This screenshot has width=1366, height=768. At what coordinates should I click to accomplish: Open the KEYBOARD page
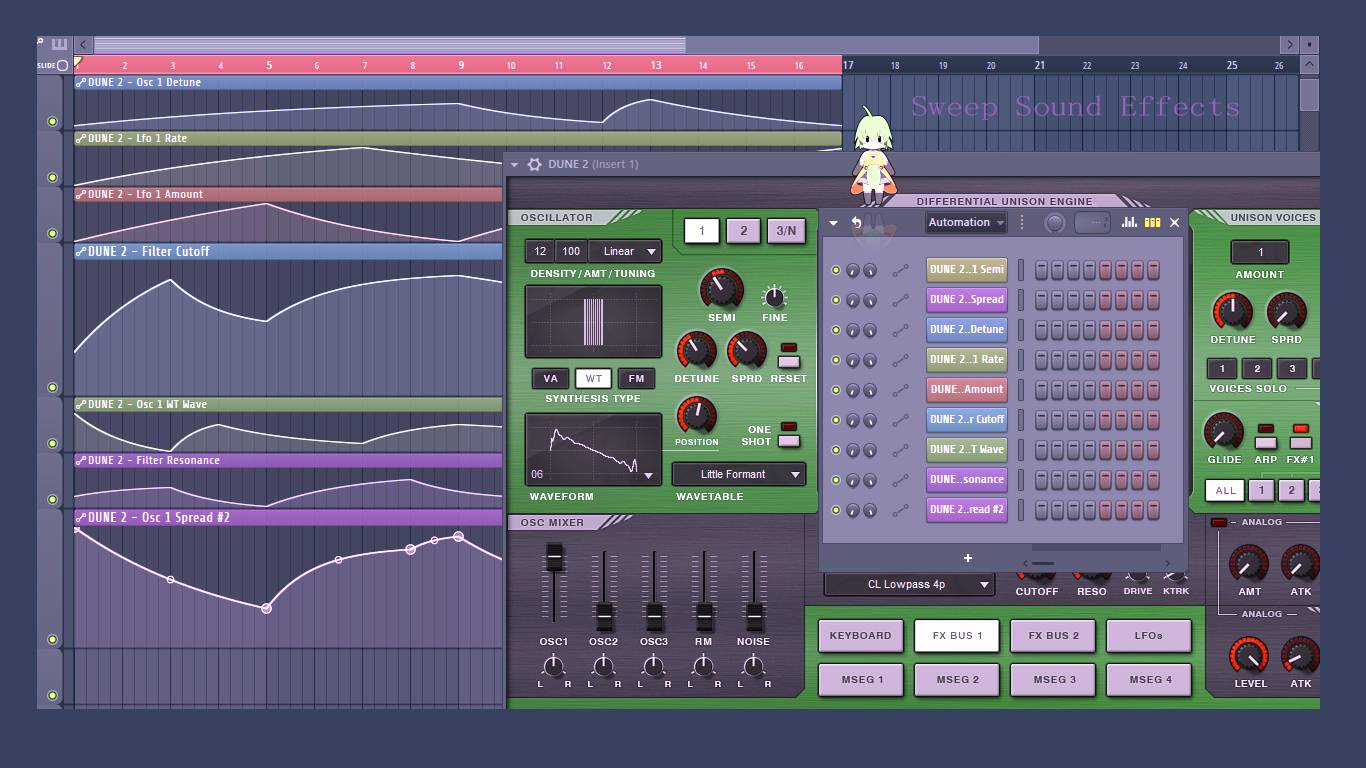click(860, 636)
